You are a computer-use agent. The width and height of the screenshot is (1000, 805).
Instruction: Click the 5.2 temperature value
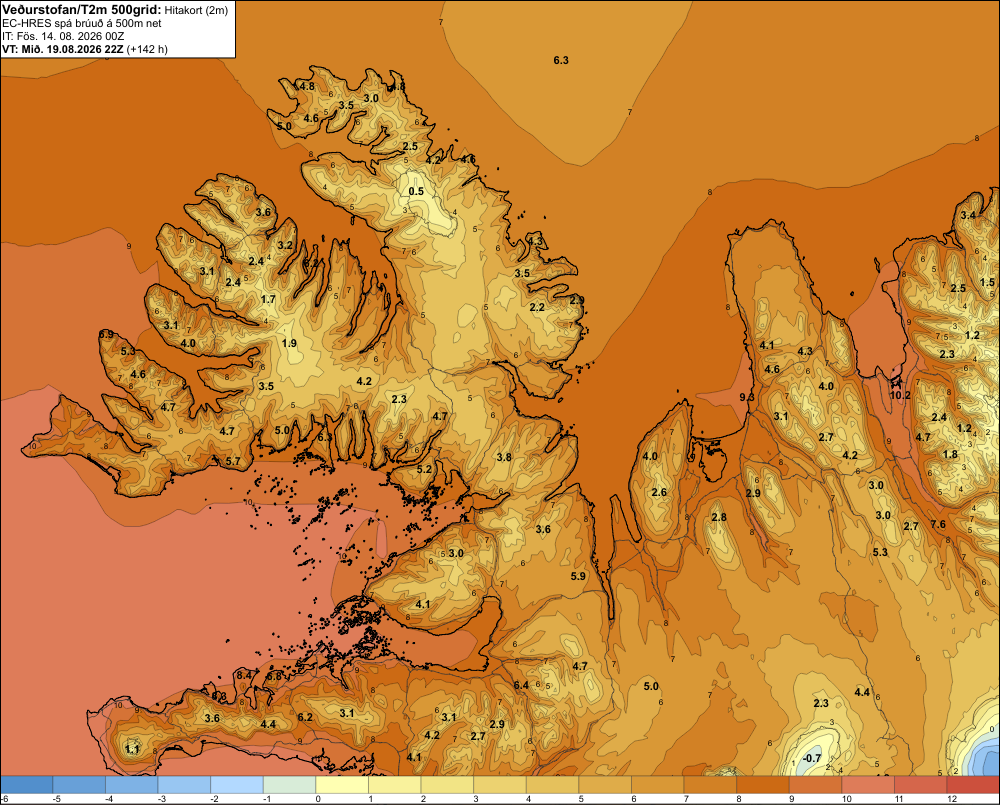click(424, 469)
